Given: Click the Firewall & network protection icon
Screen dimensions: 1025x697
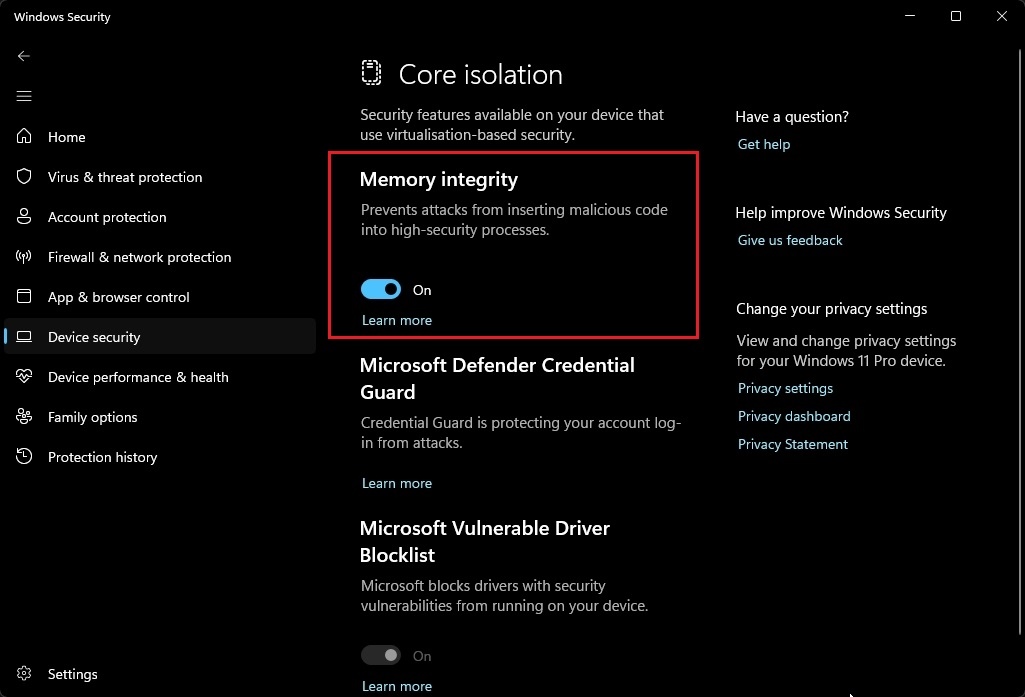Looking at the screenshot, I should (23, 257).
